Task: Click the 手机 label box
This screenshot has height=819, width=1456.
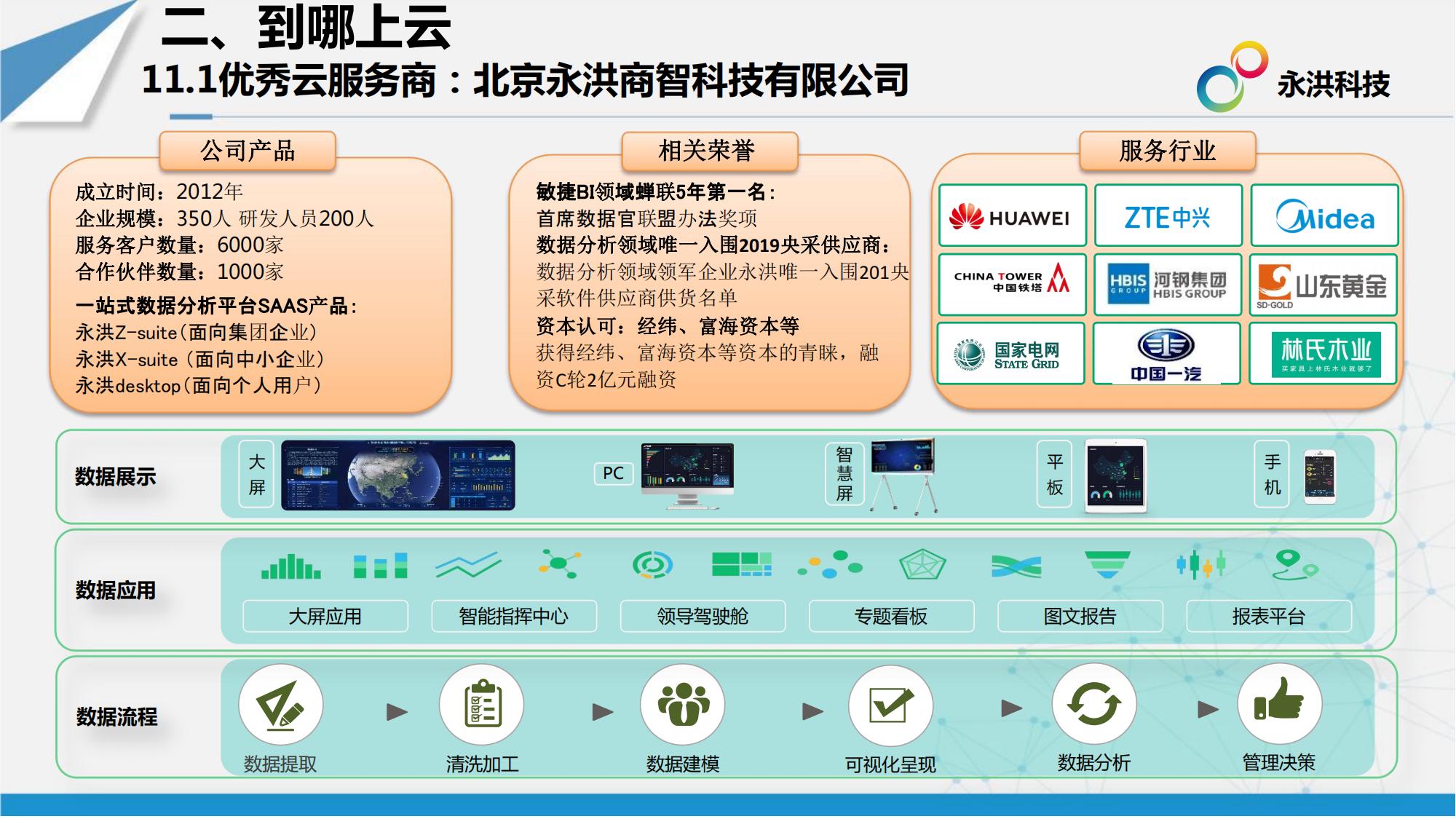Action: pos(1273,474)
